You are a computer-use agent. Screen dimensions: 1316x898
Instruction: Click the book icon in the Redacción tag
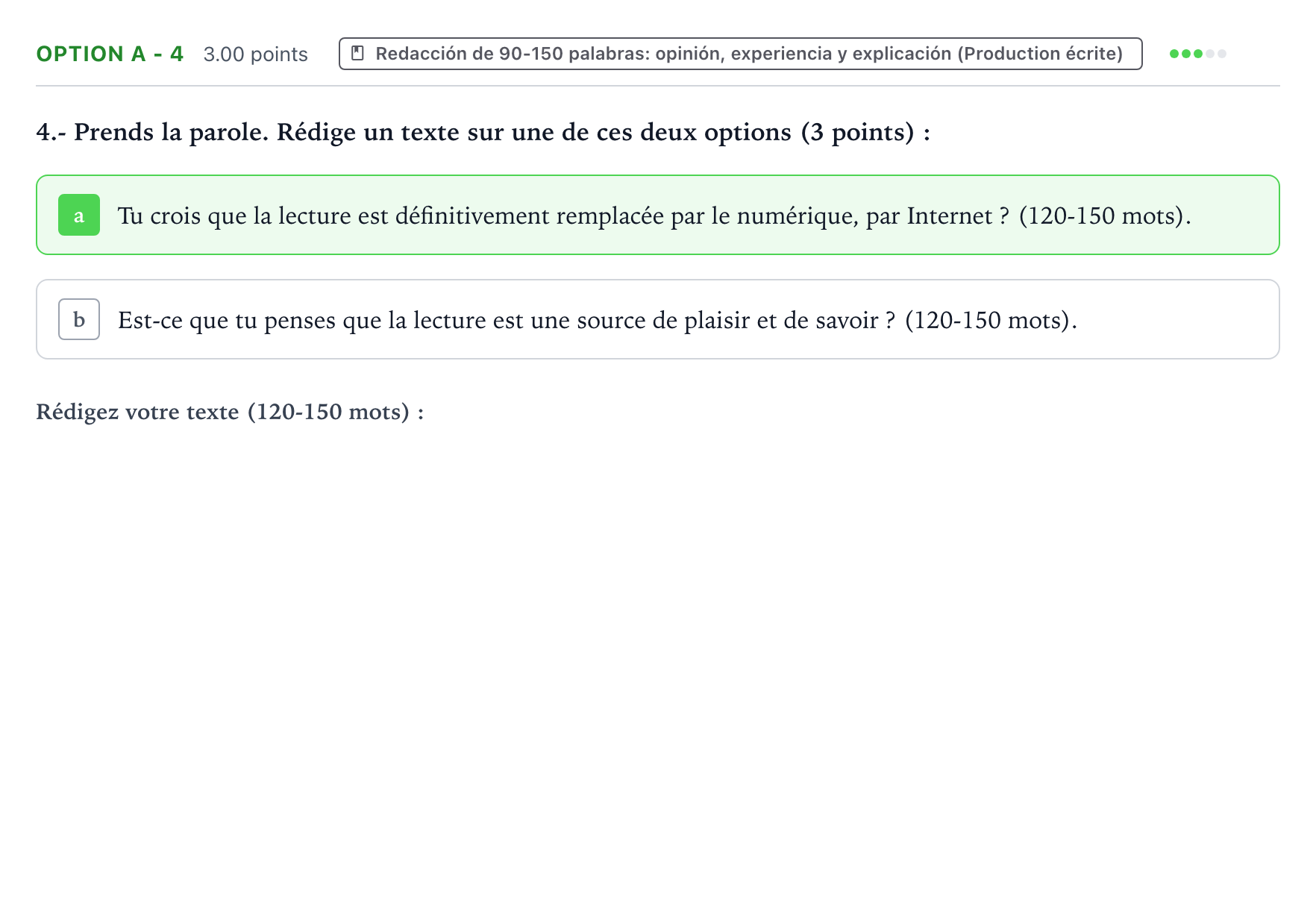[x=357, y=54]
